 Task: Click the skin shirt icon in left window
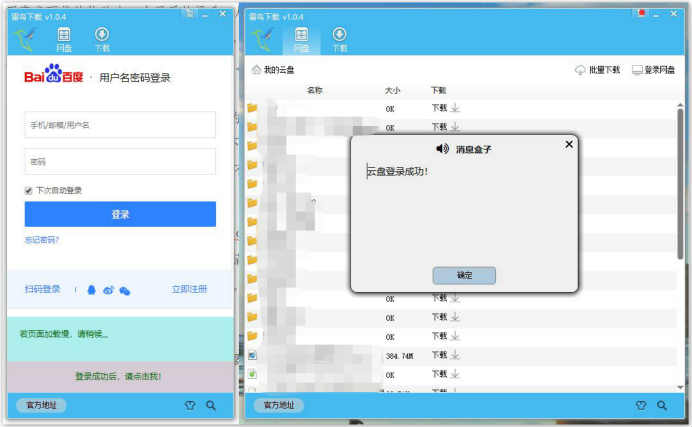[191, 405]
